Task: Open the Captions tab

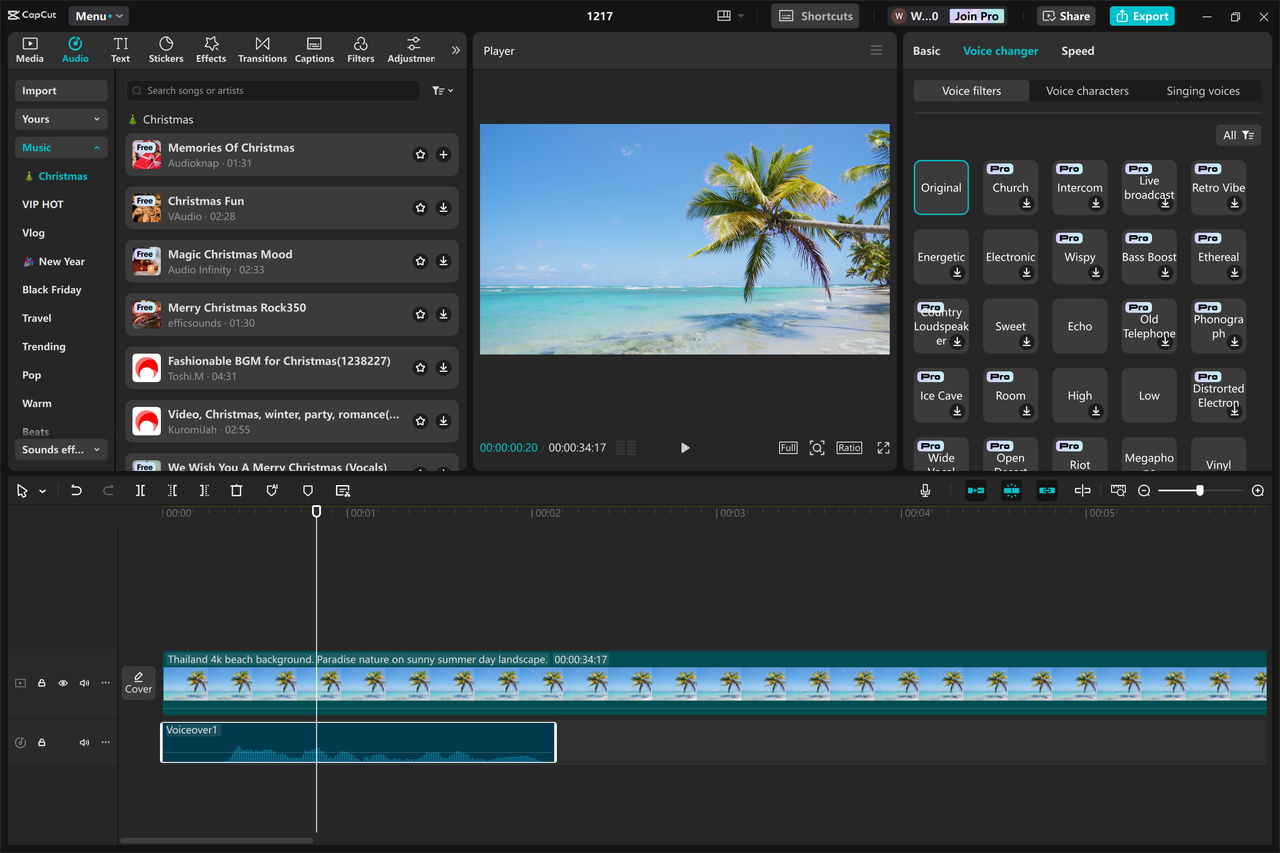Action: [314, 50]
